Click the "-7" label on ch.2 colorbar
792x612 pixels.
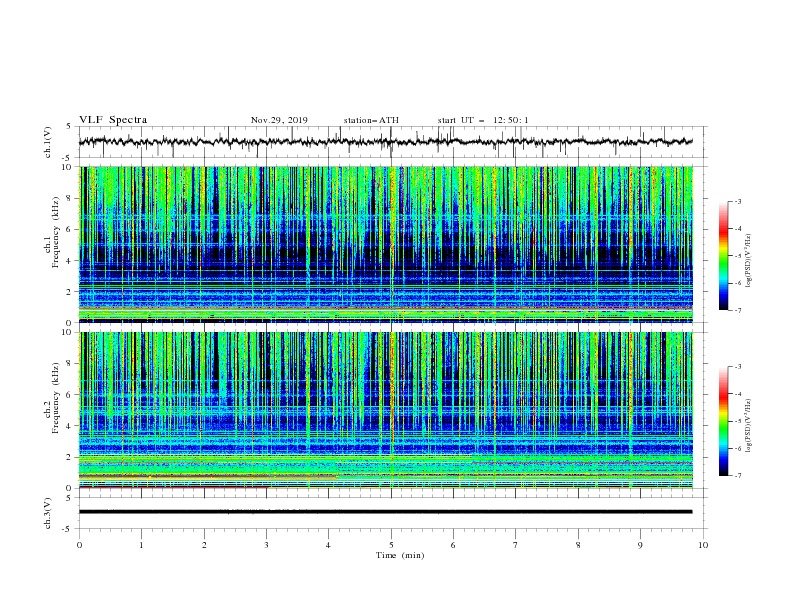(737, 476)
